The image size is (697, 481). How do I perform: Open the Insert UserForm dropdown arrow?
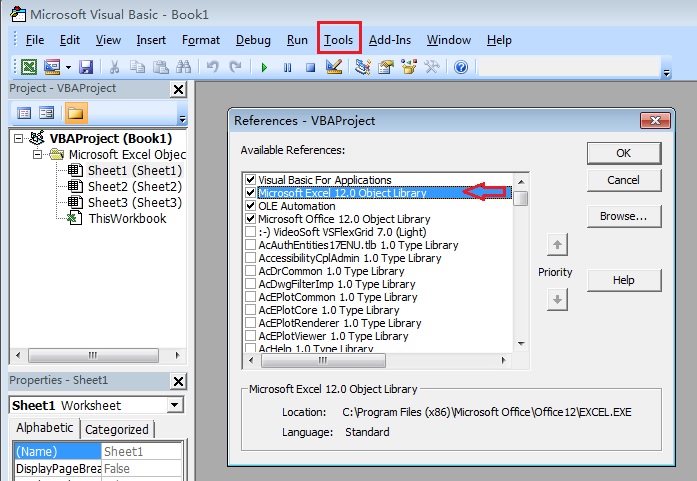tap(68, 68)
